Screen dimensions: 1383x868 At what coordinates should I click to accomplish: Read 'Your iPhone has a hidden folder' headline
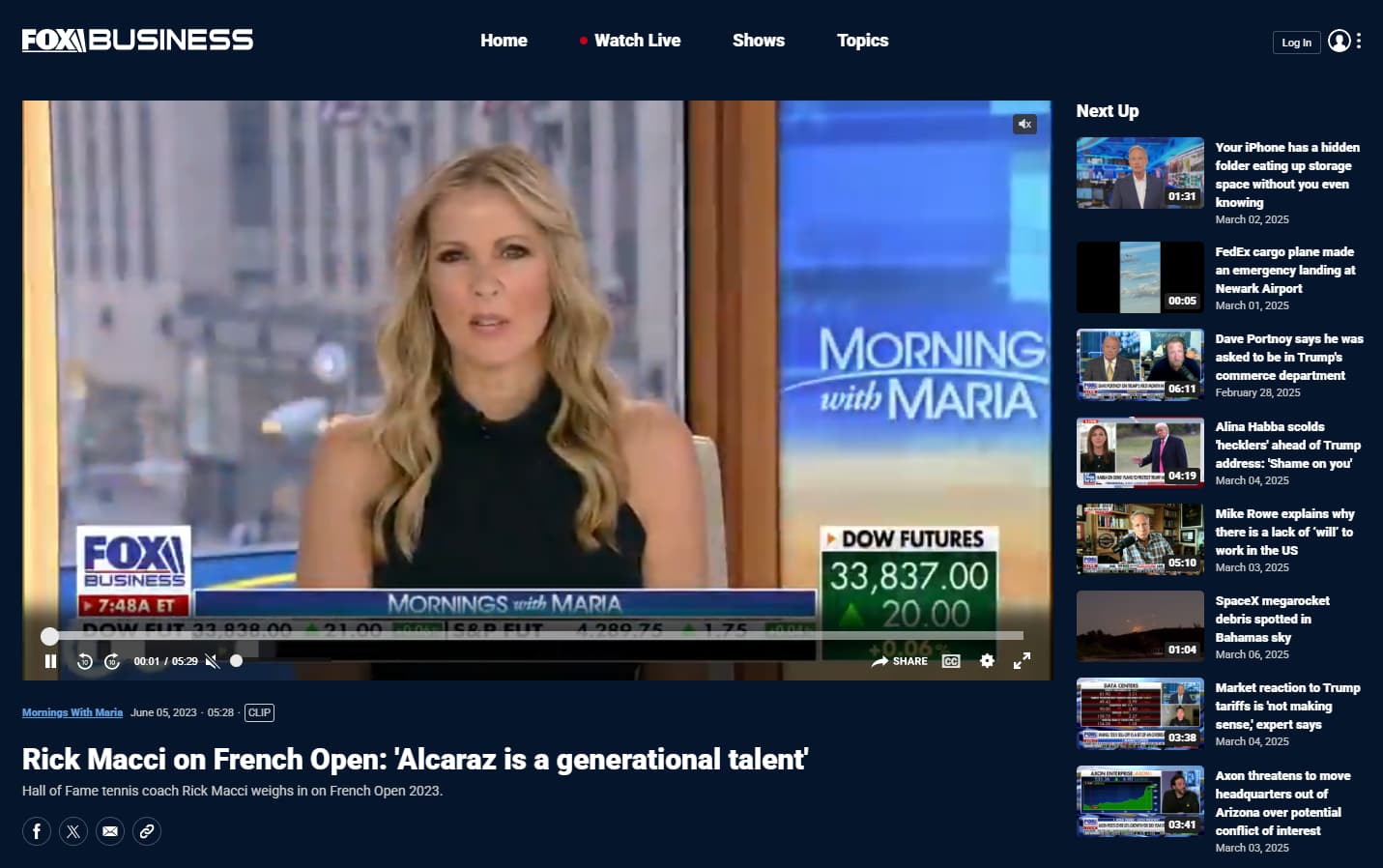click(x=1287, y=175)
